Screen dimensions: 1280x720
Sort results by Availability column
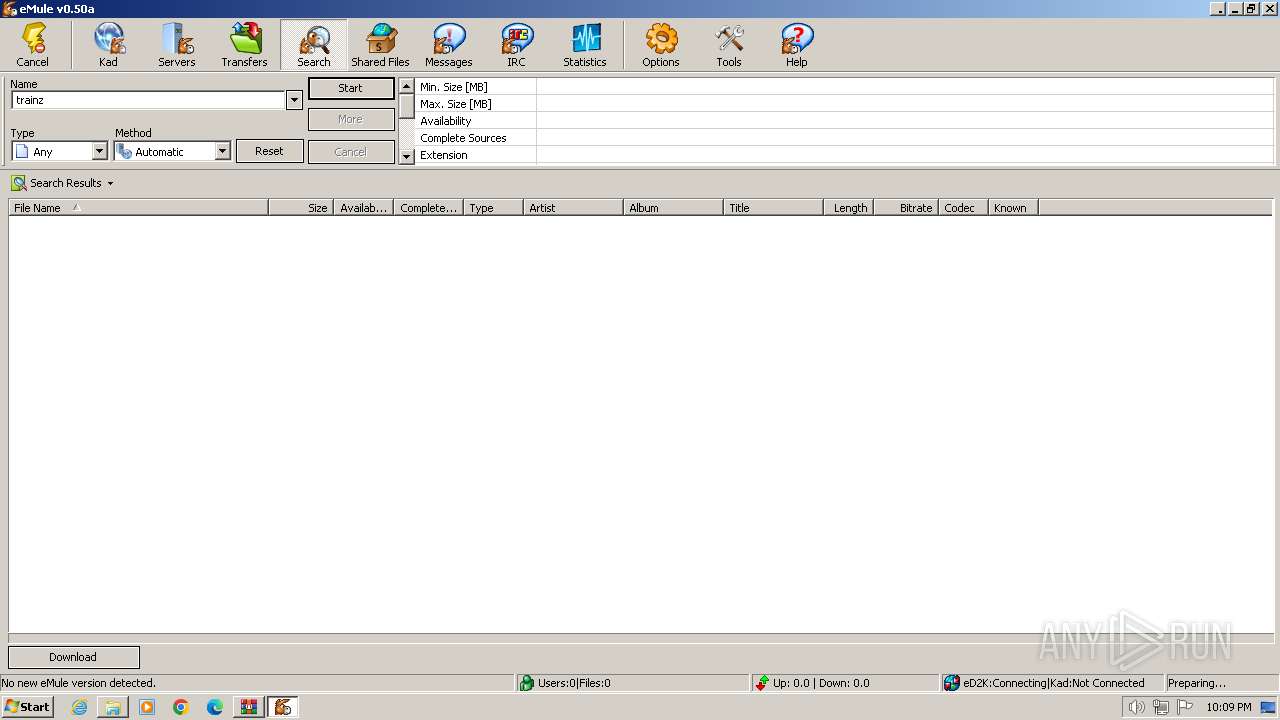tap(363, 208)
